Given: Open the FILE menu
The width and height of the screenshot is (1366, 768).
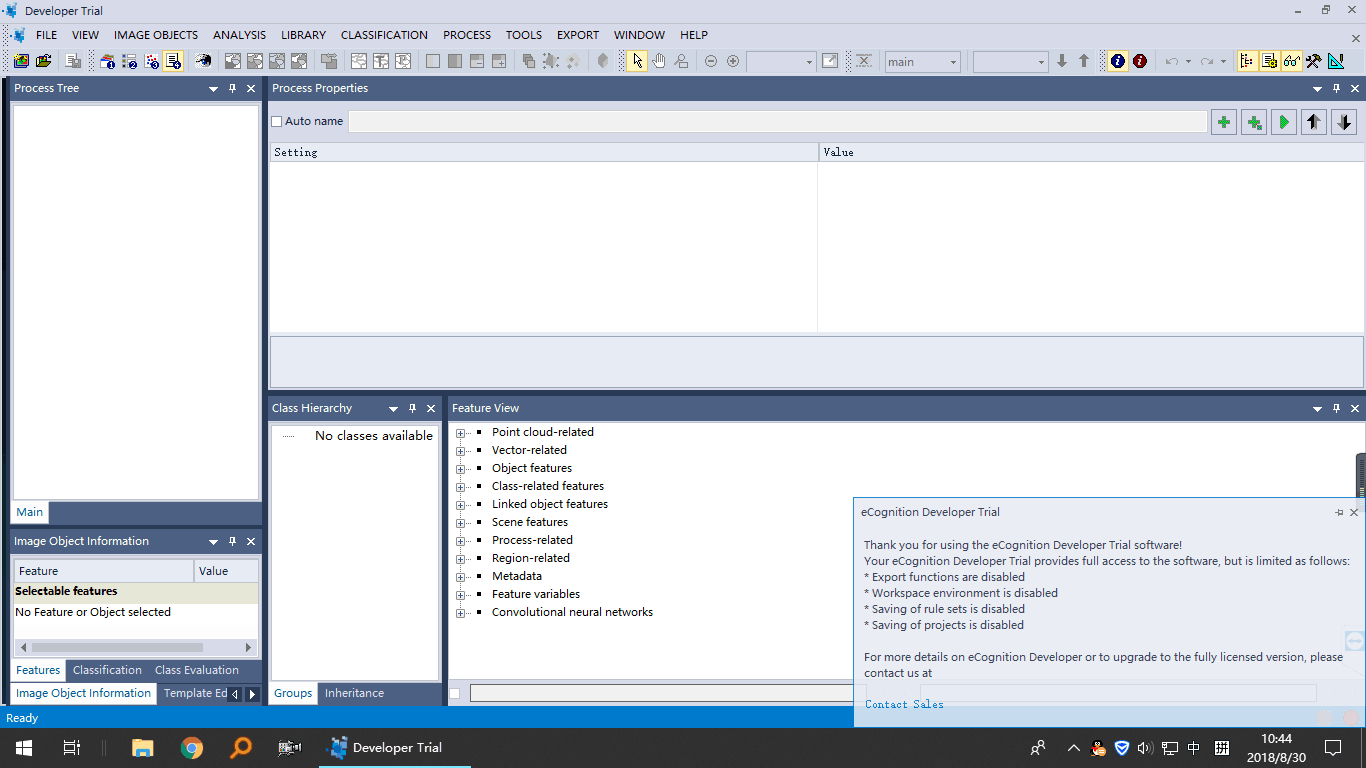Looking at the screenshot, I should [x=46, y=35].
